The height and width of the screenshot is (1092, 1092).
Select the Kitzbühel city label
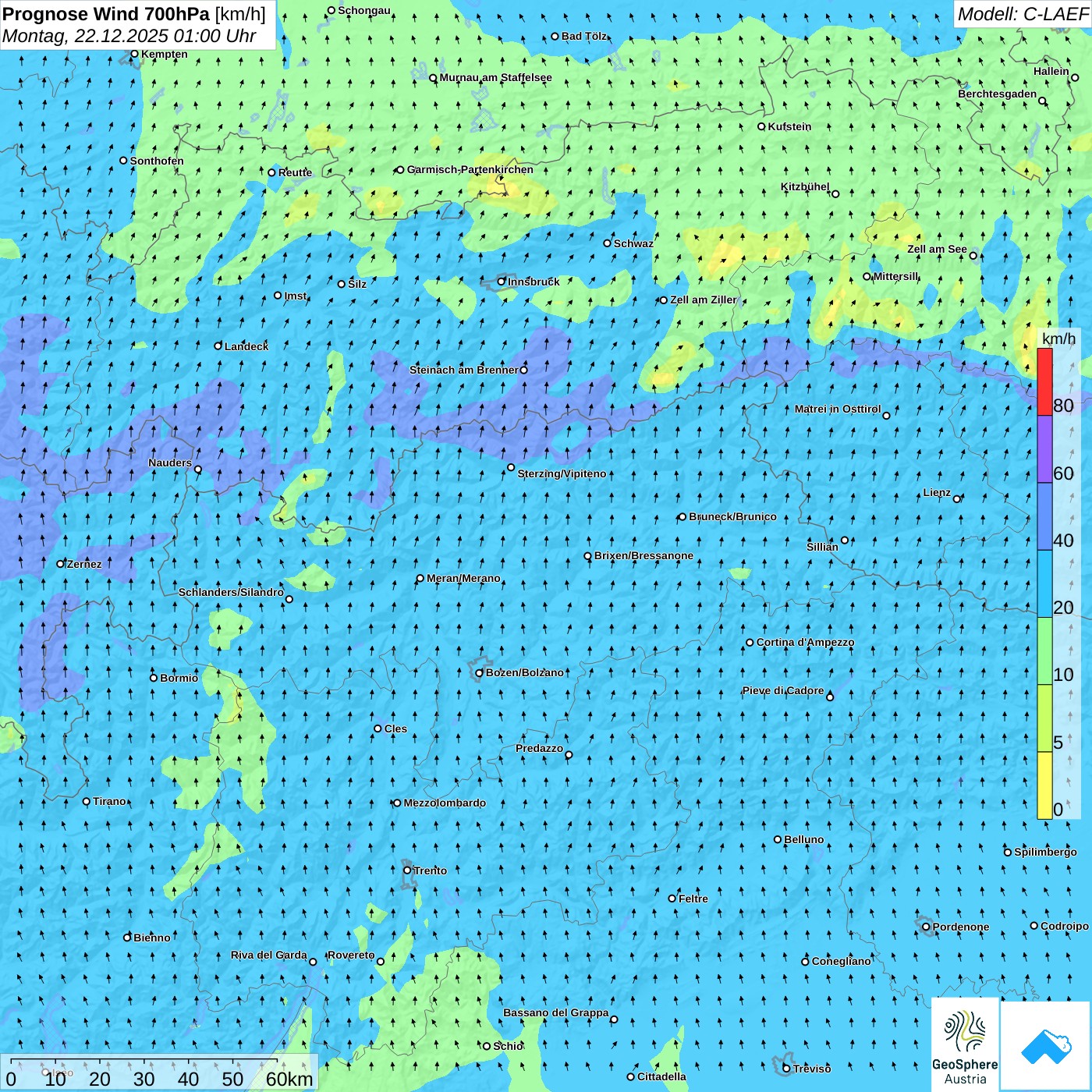pos(805,186)
